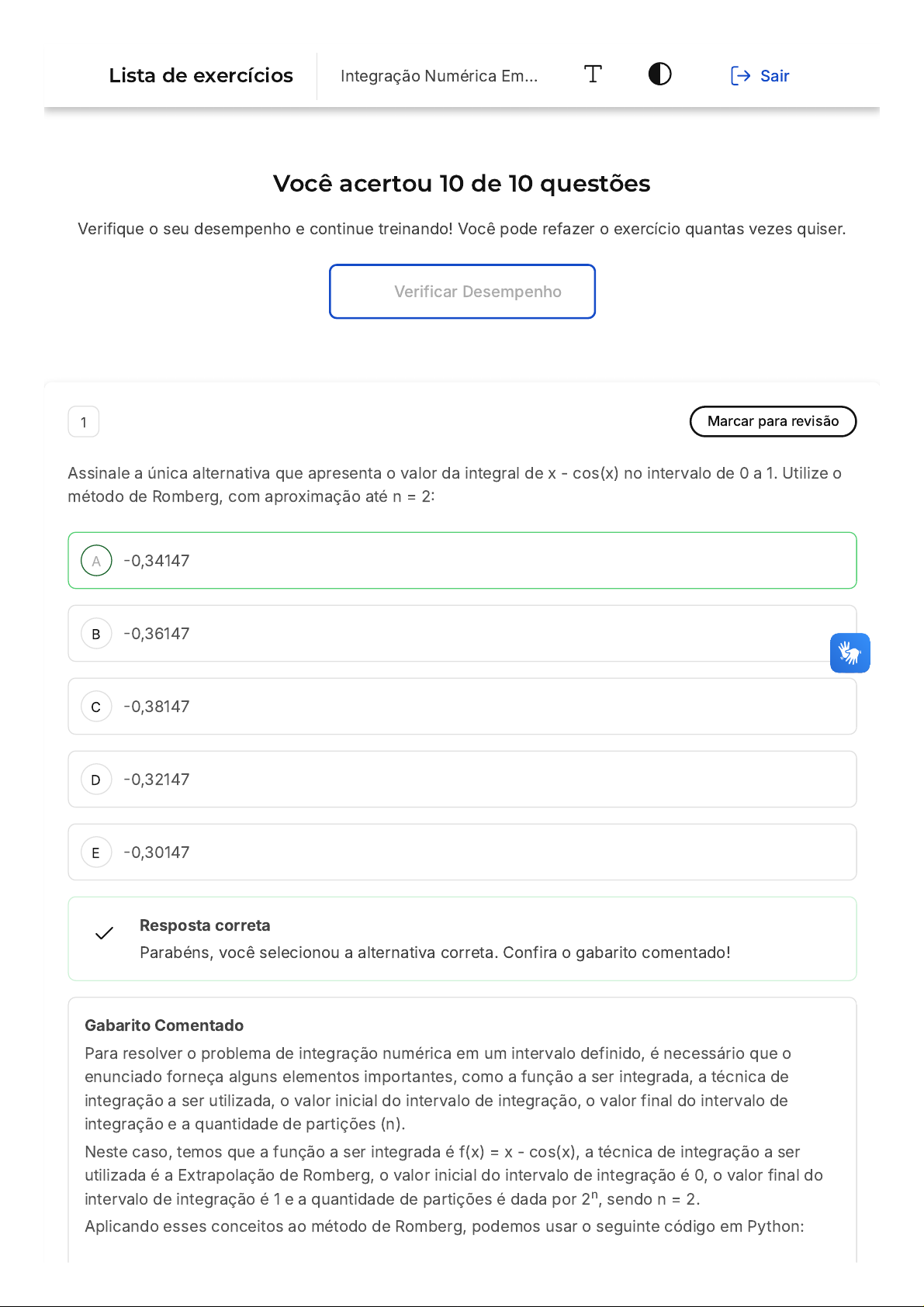Choose answer row -0,30147

(462, 852)
